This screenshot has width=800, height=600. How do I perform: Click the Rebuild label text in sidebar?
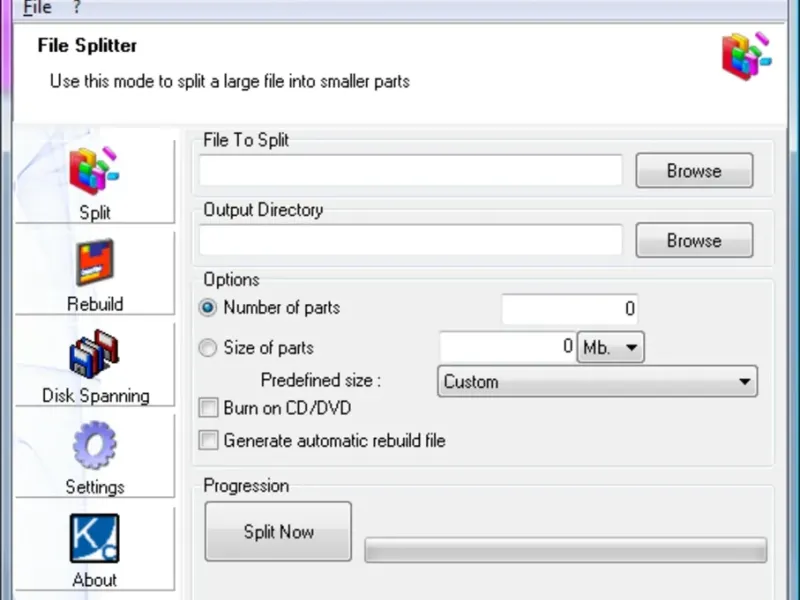(x=95, y=304)
